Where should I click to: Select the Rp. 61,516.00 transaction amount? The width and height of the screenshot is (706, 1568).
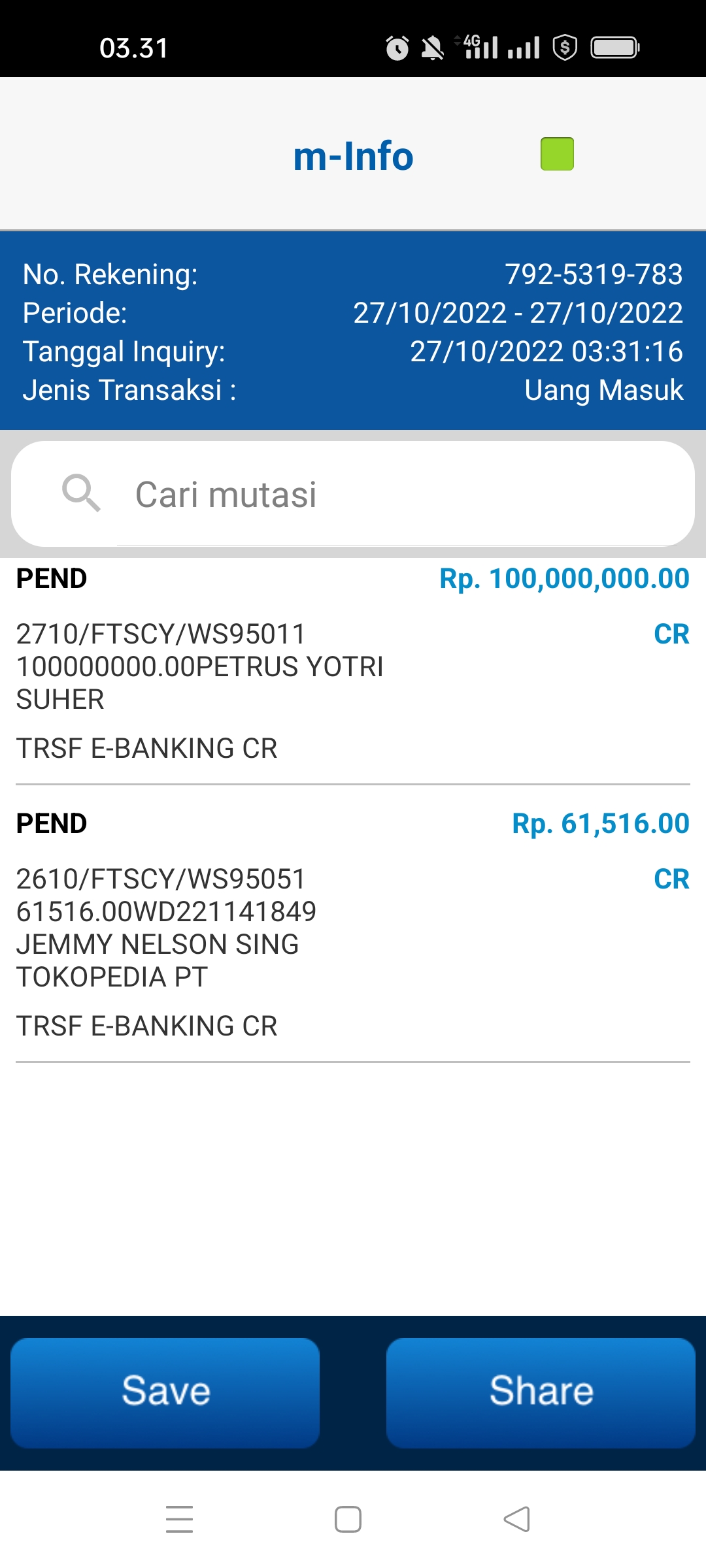(x=600, y=824)
